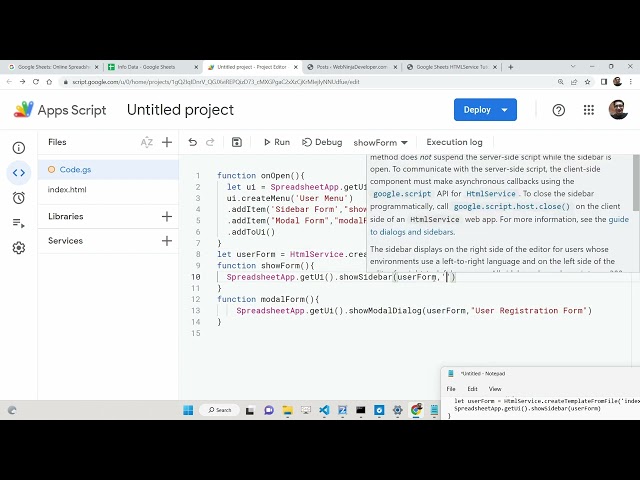Open Chrome from the taskbar
Image resolution: width=640 pixels, height=480 pixels.
416,410
